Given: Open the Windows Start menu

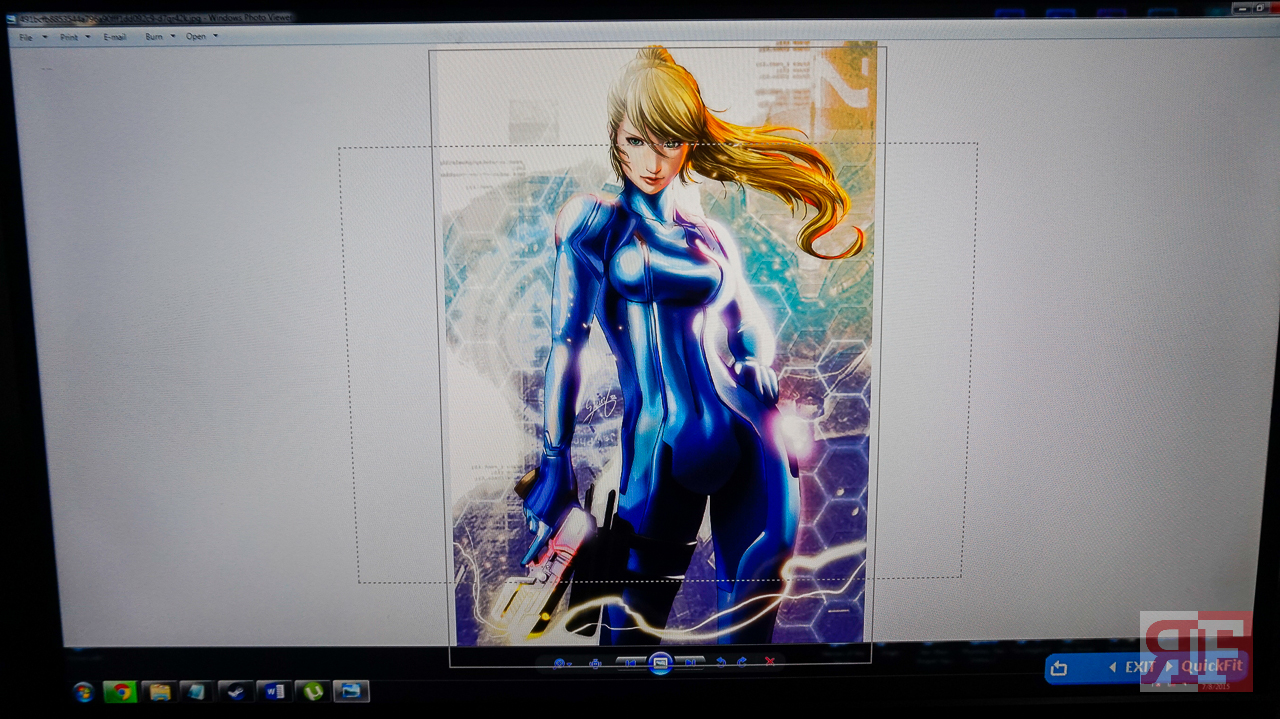Looking at the screenshot, I should coord(83,691).
